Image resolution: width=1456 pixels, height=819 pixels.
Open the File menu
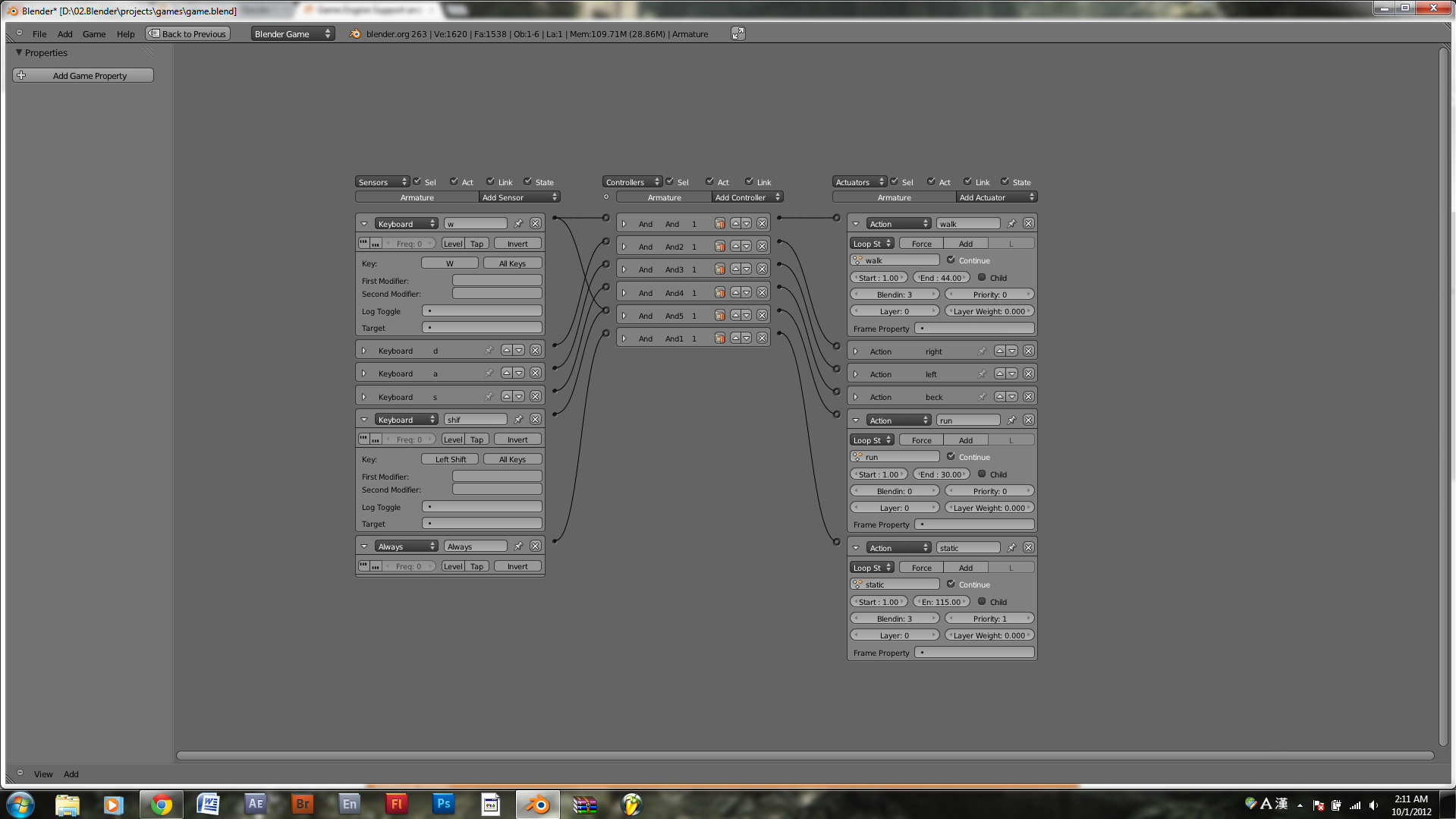(39, 34)
